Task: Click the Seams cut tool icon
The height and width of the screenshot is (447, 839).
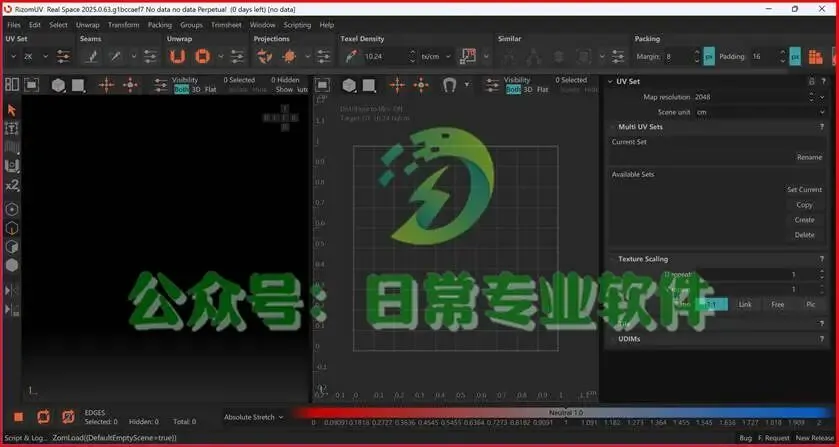Action: click(93, 56)
